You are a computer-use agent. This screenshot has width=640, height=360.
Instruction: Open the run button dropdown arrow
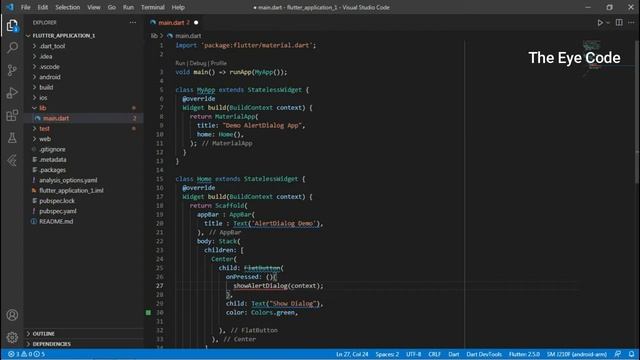[x=608, y=23]
